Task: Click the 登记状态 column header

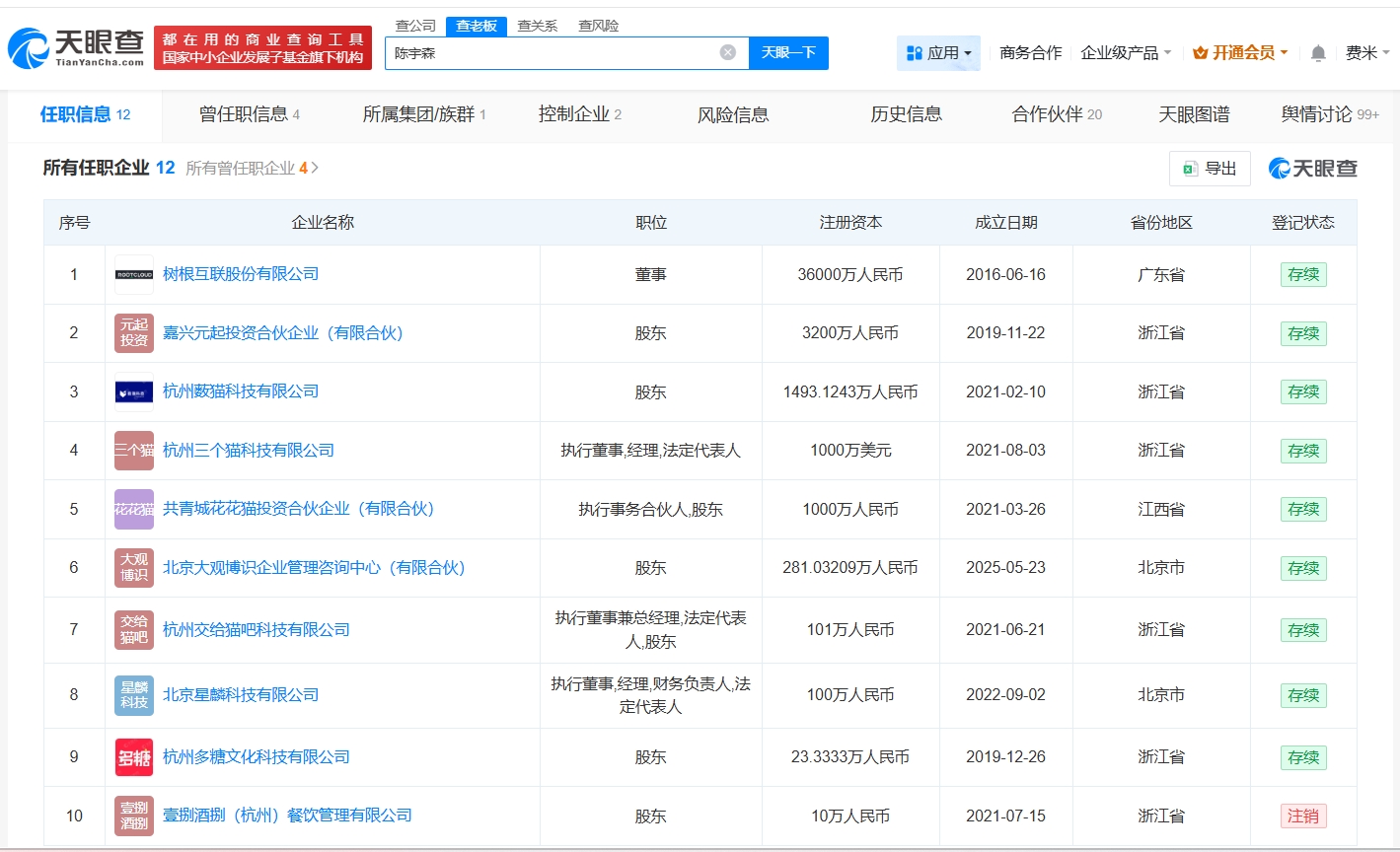Action: coord(1303,223)
